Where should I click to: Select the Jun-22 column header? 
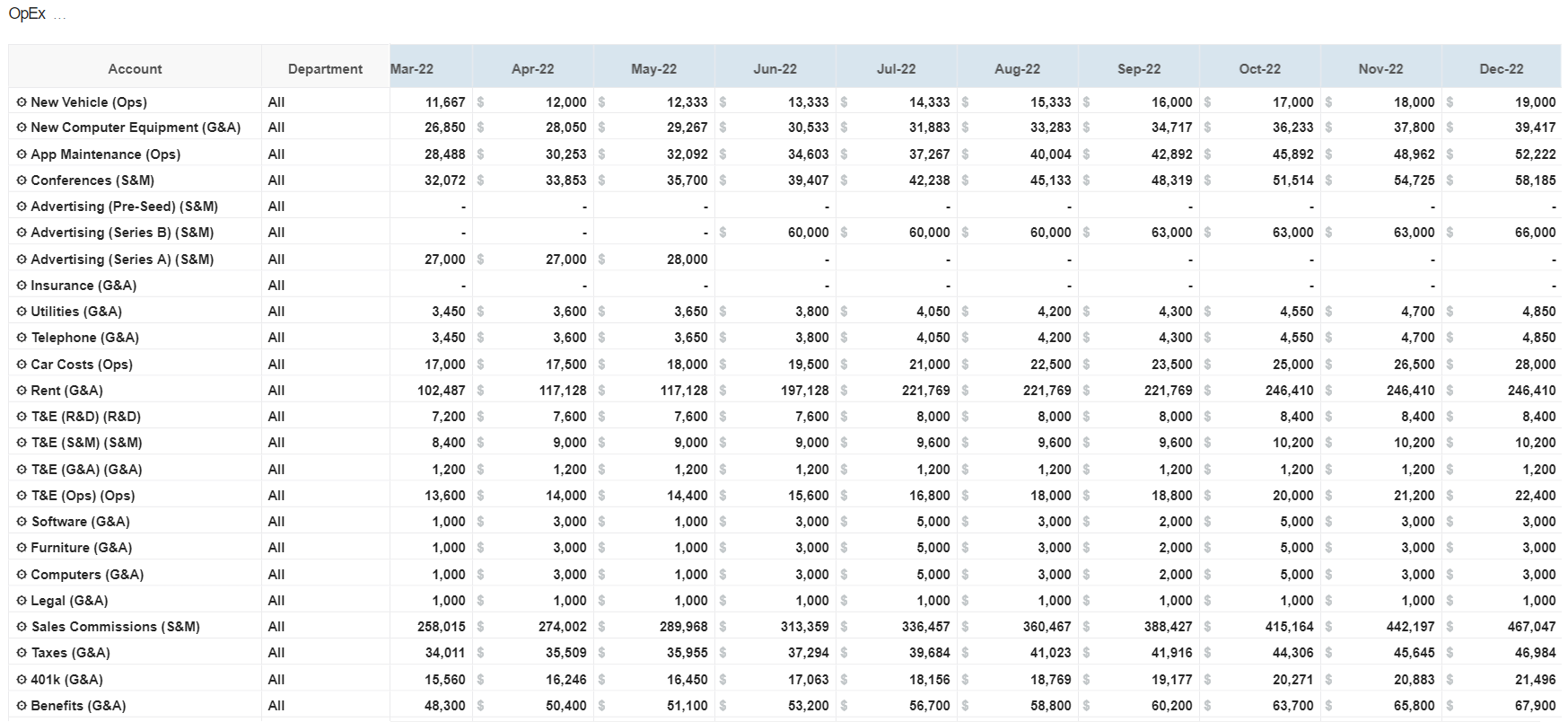tap(775, 69)
